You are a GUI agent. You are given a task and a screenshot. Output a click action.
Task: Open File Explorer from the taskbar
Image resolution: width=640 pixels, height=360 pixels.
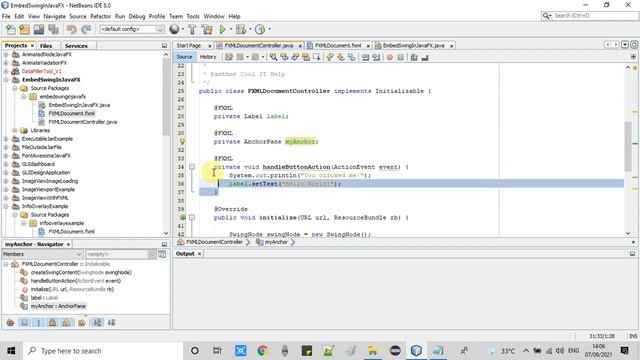[372, 351]
